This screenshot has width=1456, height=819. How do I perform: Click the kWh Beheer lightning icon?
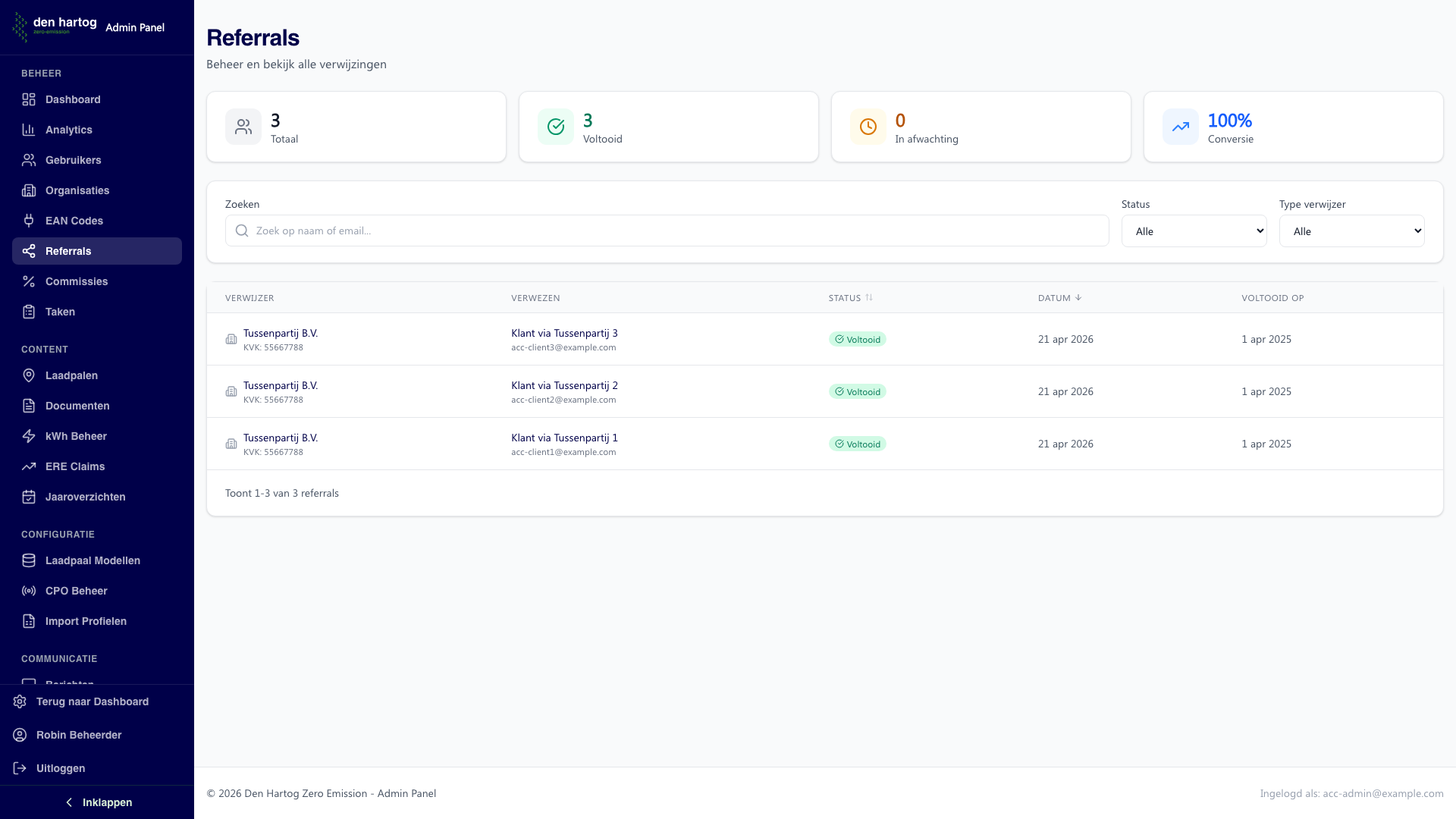coord(29,436)
